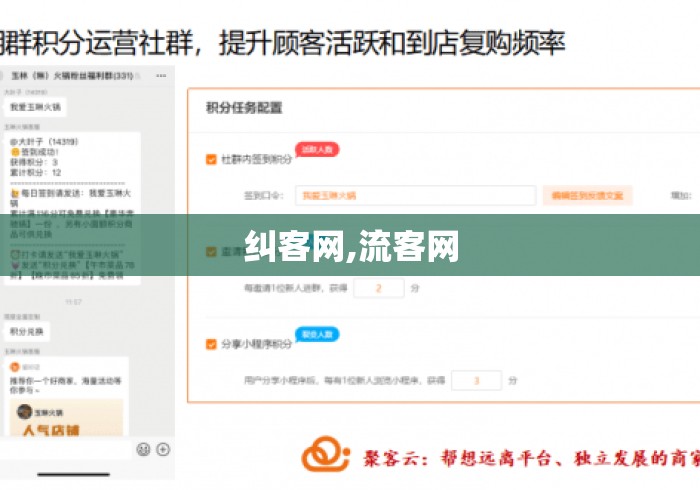Tap the plus icon in chat bar
Viewport: 700px width, 490px height.
click(163, 449)
